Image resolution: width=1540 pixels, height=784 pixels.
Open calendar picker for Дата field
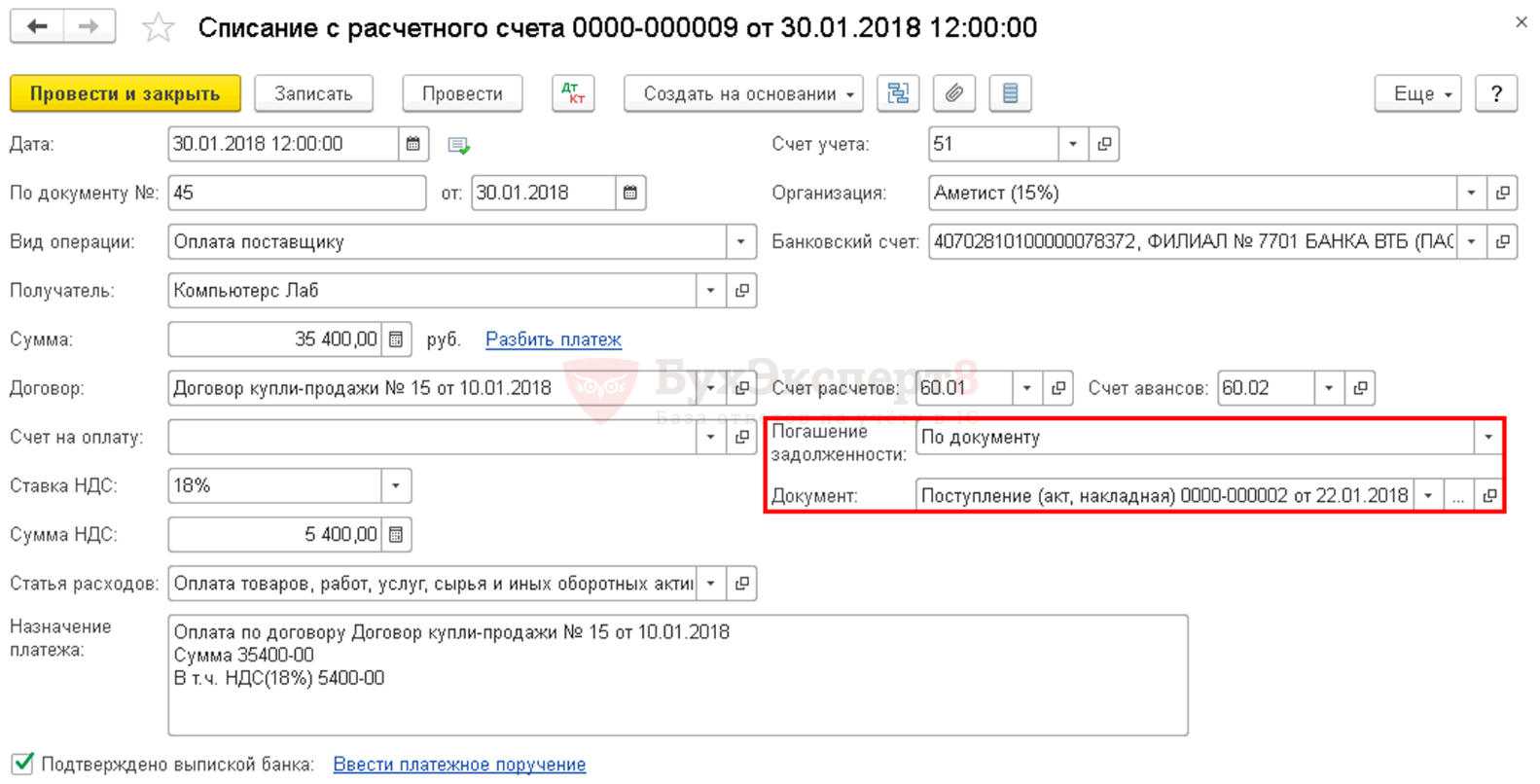413,144
